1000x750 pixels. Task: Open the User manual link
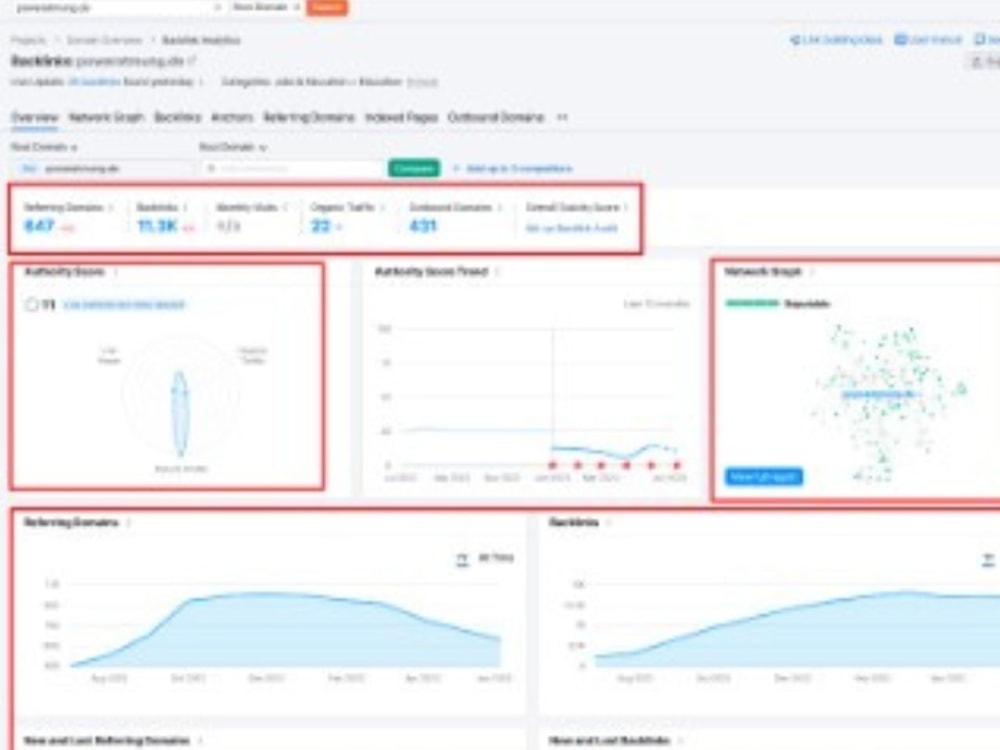click(928, 40)
